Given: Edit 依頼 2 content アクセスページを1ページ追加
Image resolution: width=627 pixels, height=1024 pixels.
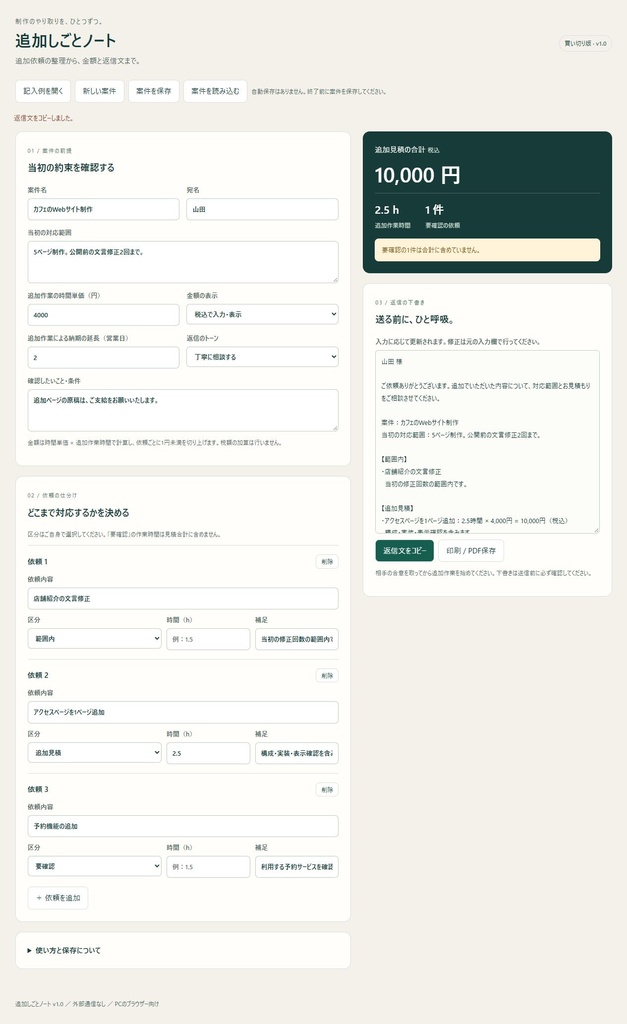Looking at the screenshot, I should (183, 712).
